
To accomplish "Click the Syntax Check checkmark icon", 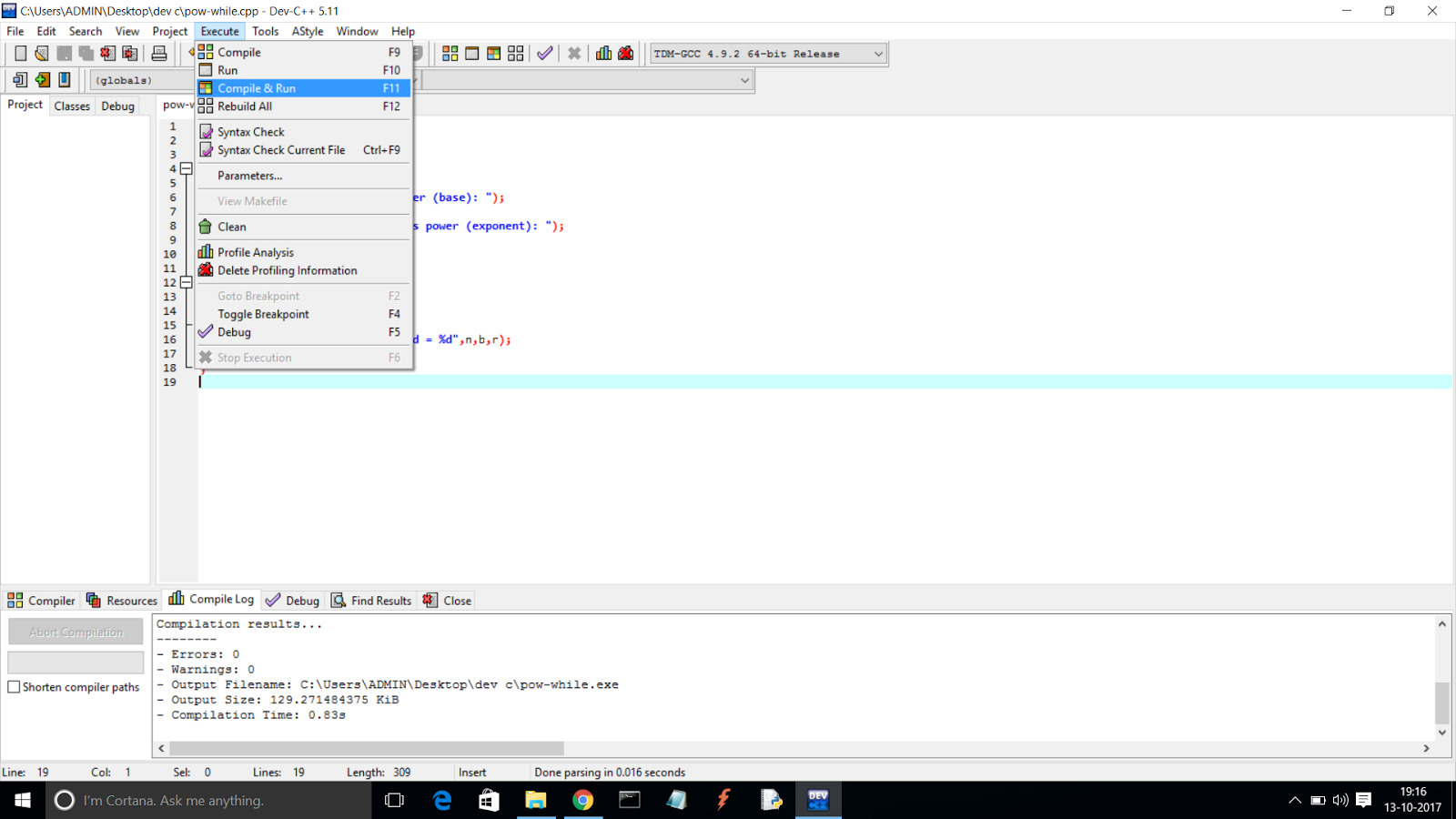I will (544, 53).
